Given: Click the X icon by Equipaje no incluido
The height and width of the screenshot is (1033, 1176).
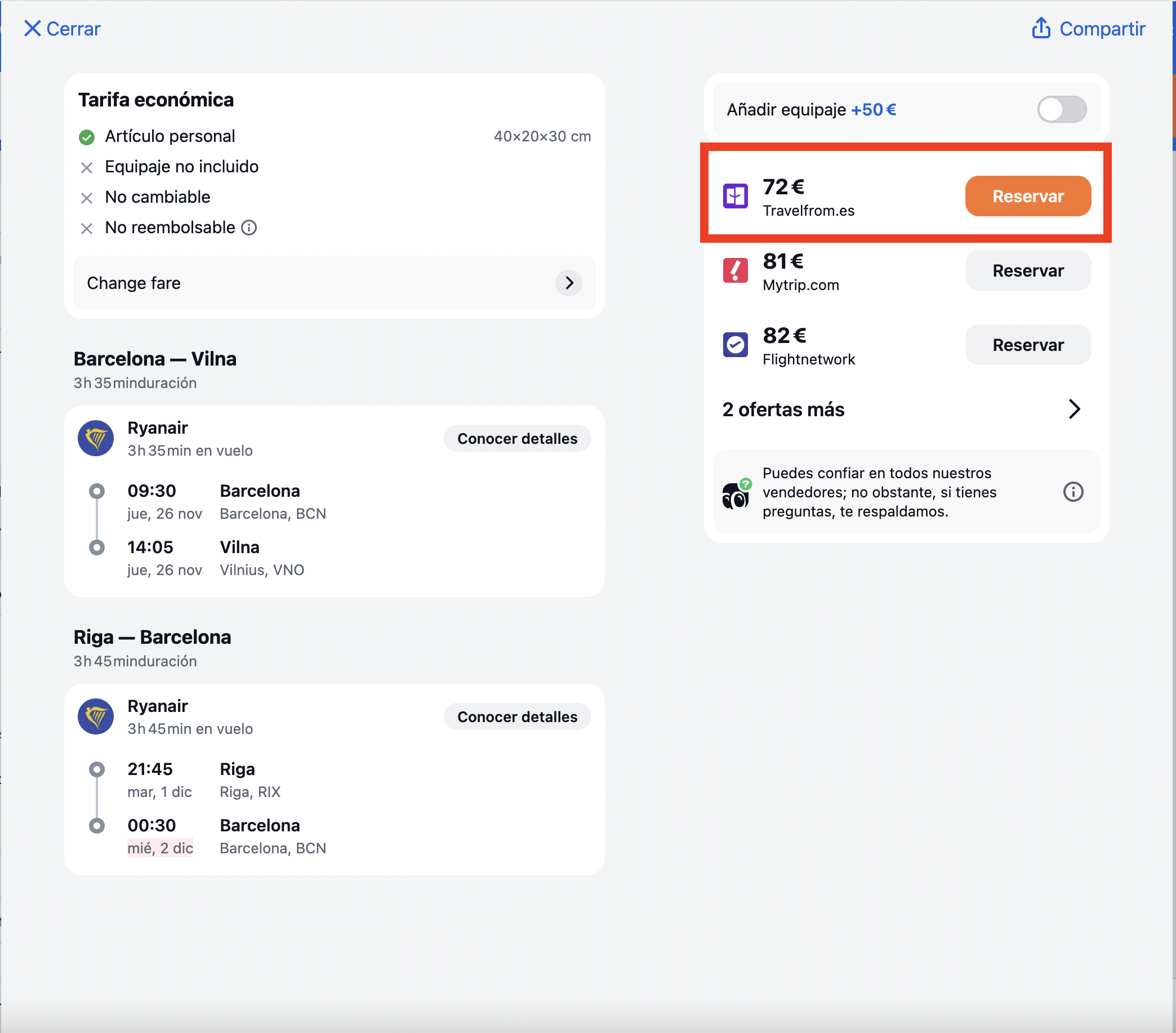Looking at the screenshot, I should click(86, 167).
